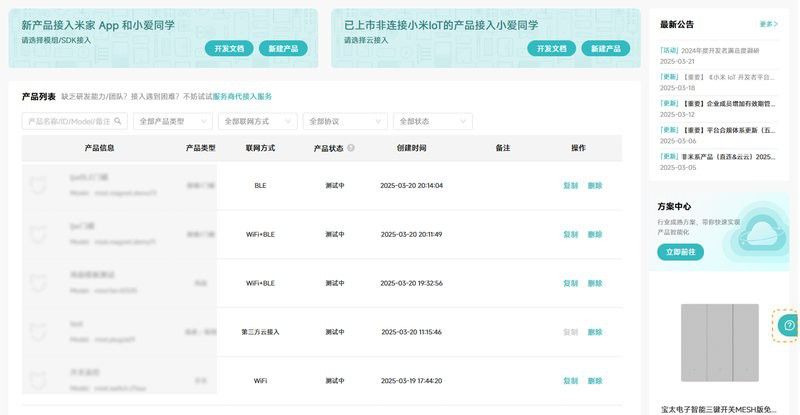Click WiFi+BLE cell in the 19:32:56 row
This screenshot has width=800, height=415.
(x=260, y=283)
